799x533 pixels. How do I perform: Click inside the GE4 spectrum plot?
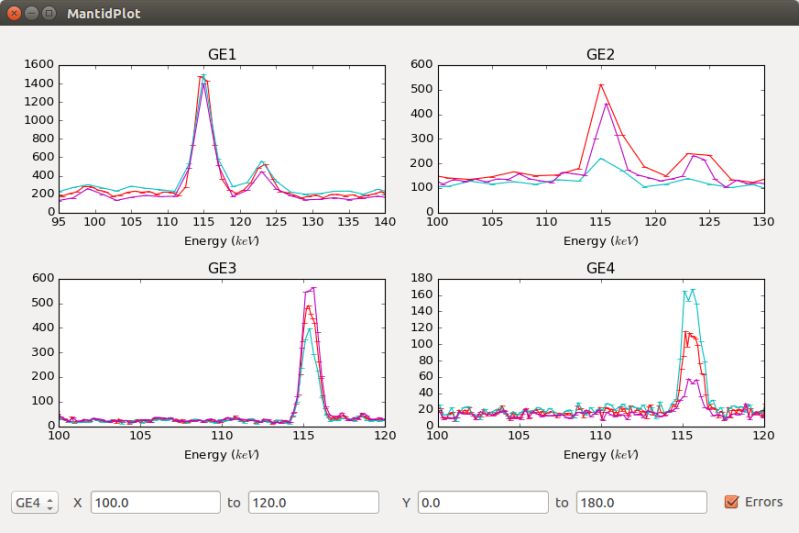tap(601, 353)
